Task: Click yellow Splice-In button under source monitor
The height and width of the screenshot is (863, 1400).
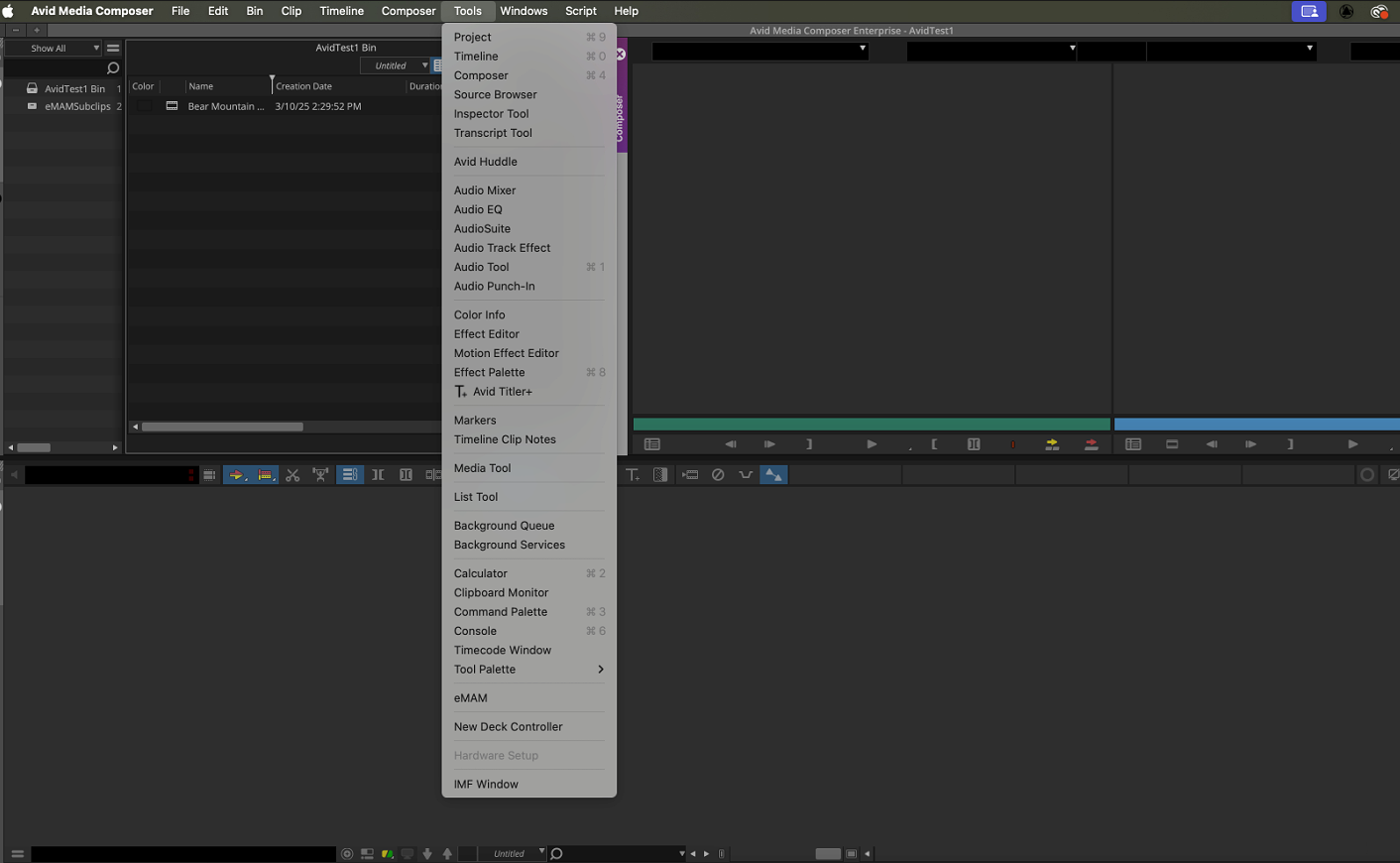Action: coord(1052,444)
